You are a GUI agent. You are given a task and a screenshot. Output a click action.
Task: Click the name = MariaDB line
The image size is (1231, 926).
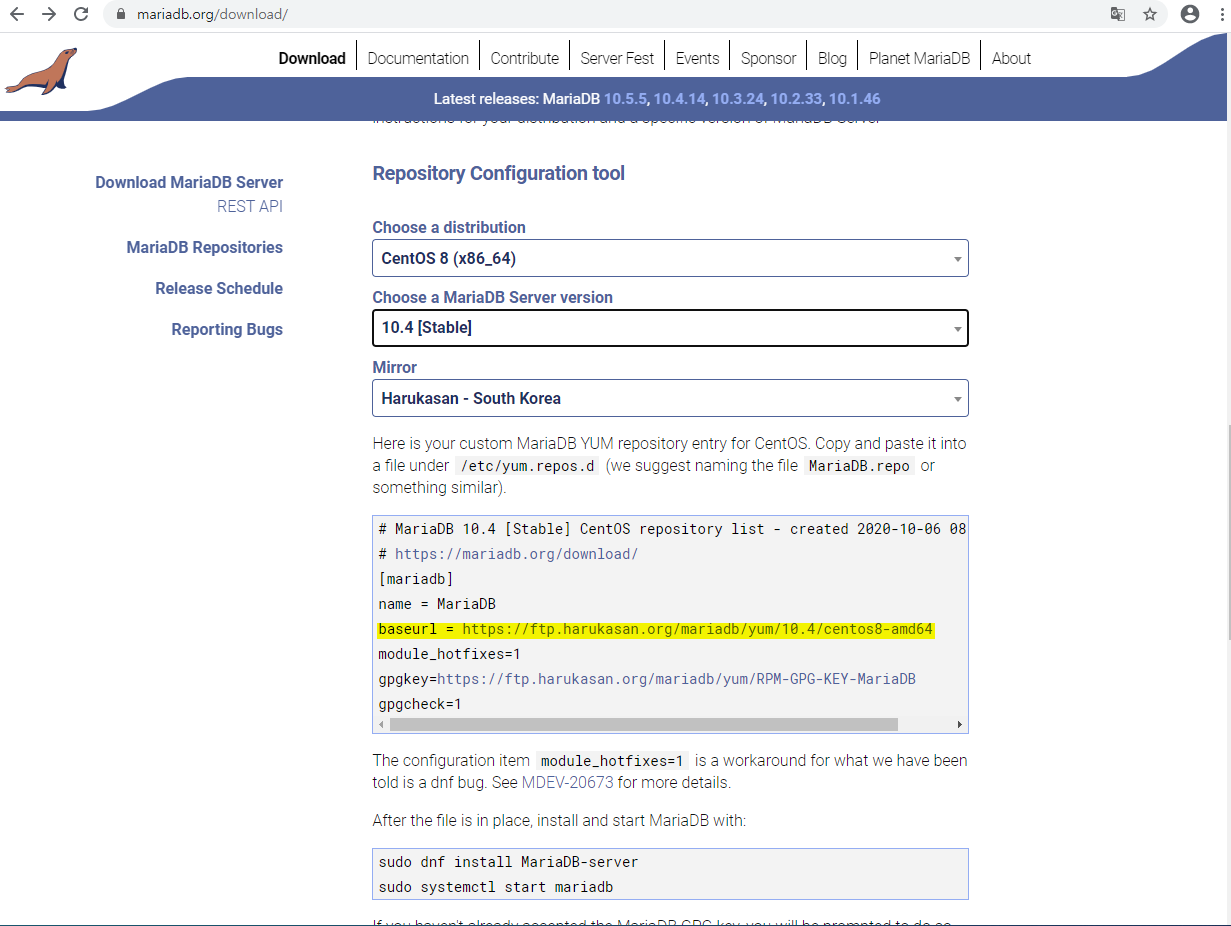click(x=437, y=604)
